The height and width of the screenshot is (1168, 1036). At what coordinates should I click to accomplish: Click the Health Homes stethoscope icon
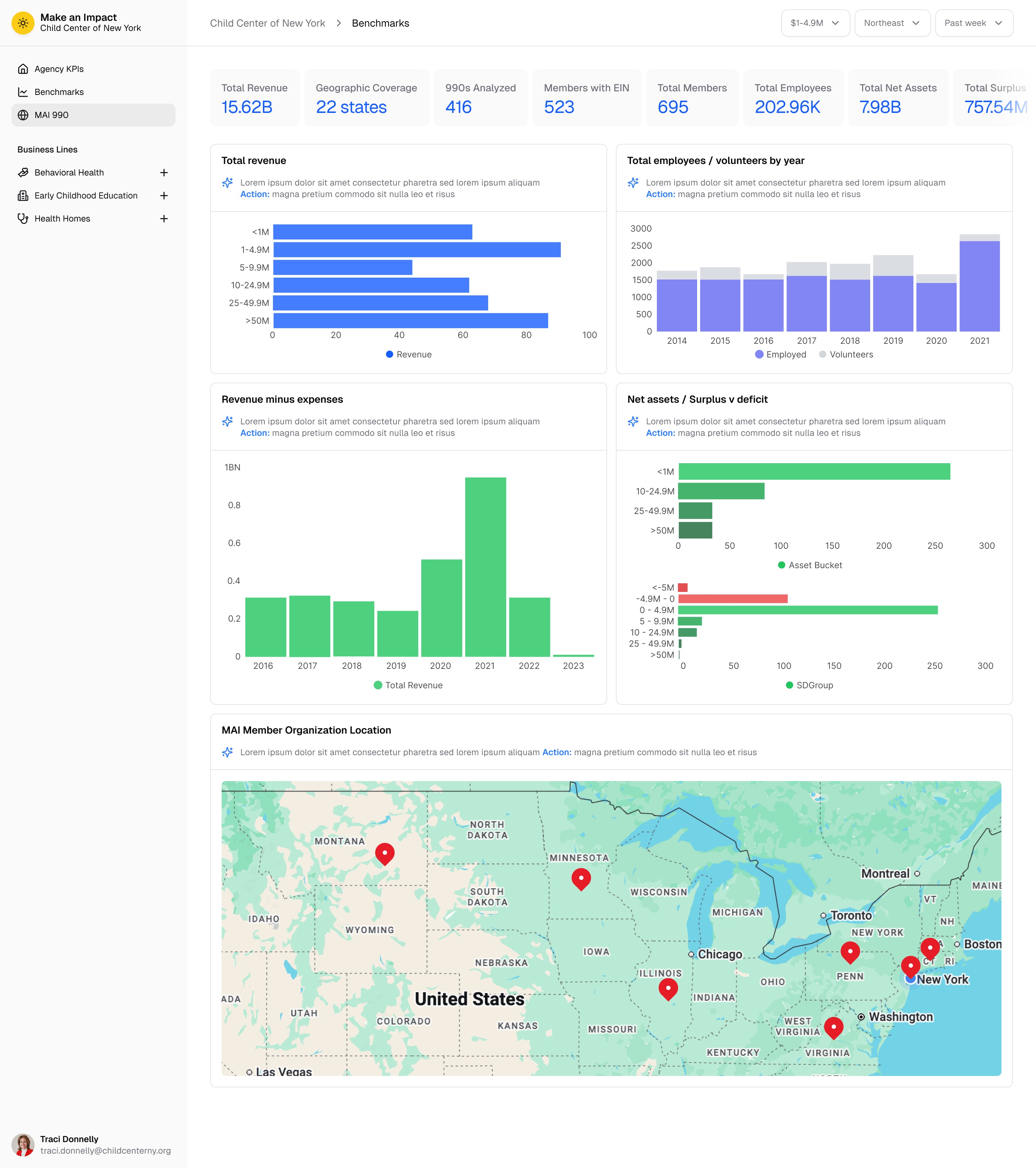pos(23,218)
